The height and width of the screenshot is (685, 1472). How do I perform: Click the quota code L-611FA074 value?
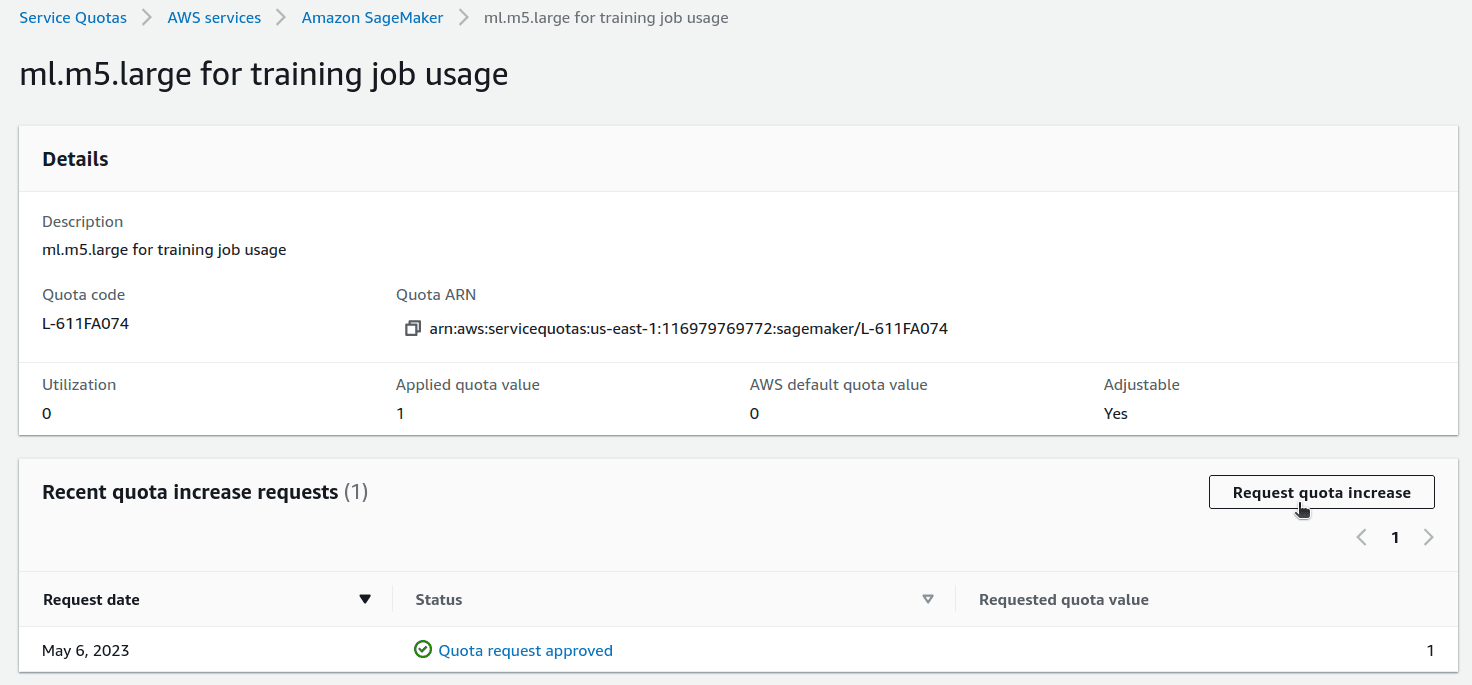click(85, 323)
